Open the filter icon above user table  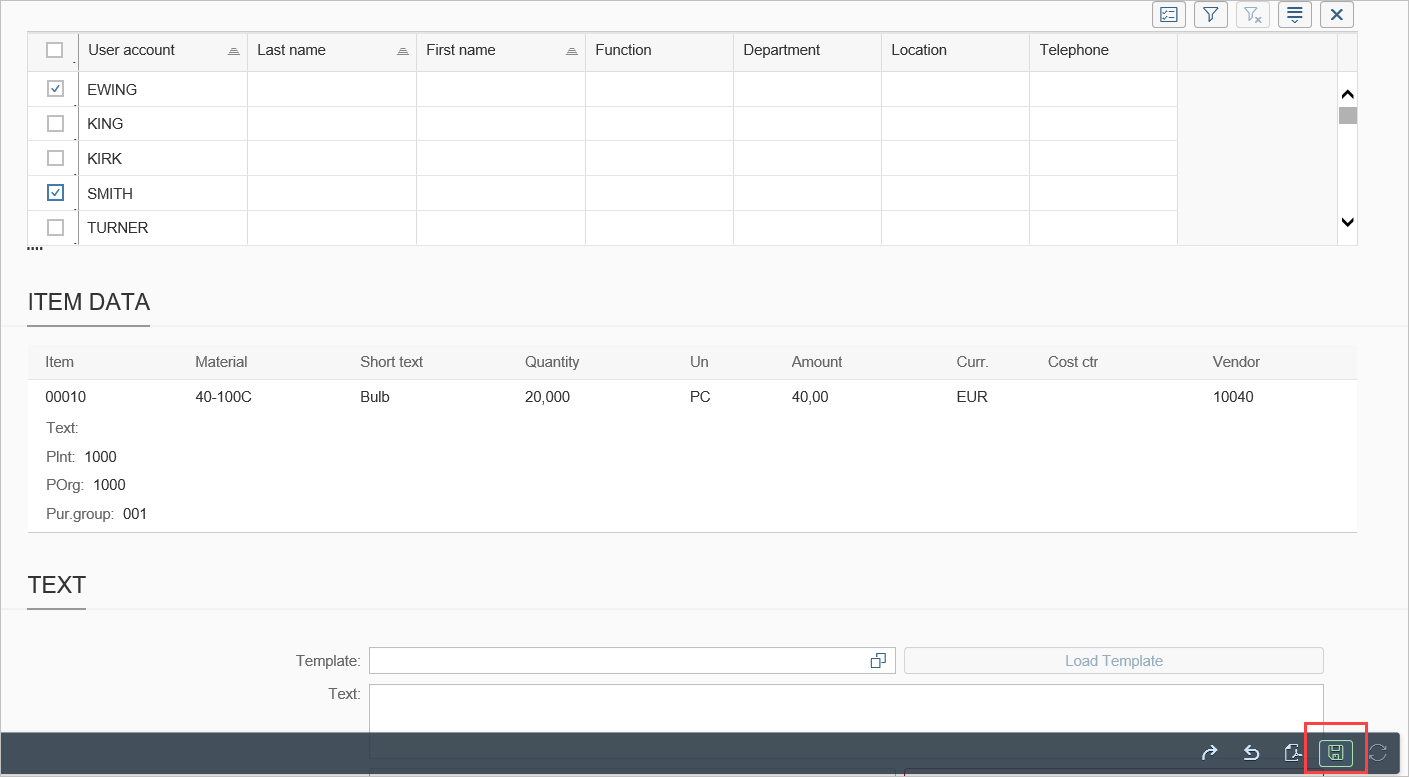1210,14
